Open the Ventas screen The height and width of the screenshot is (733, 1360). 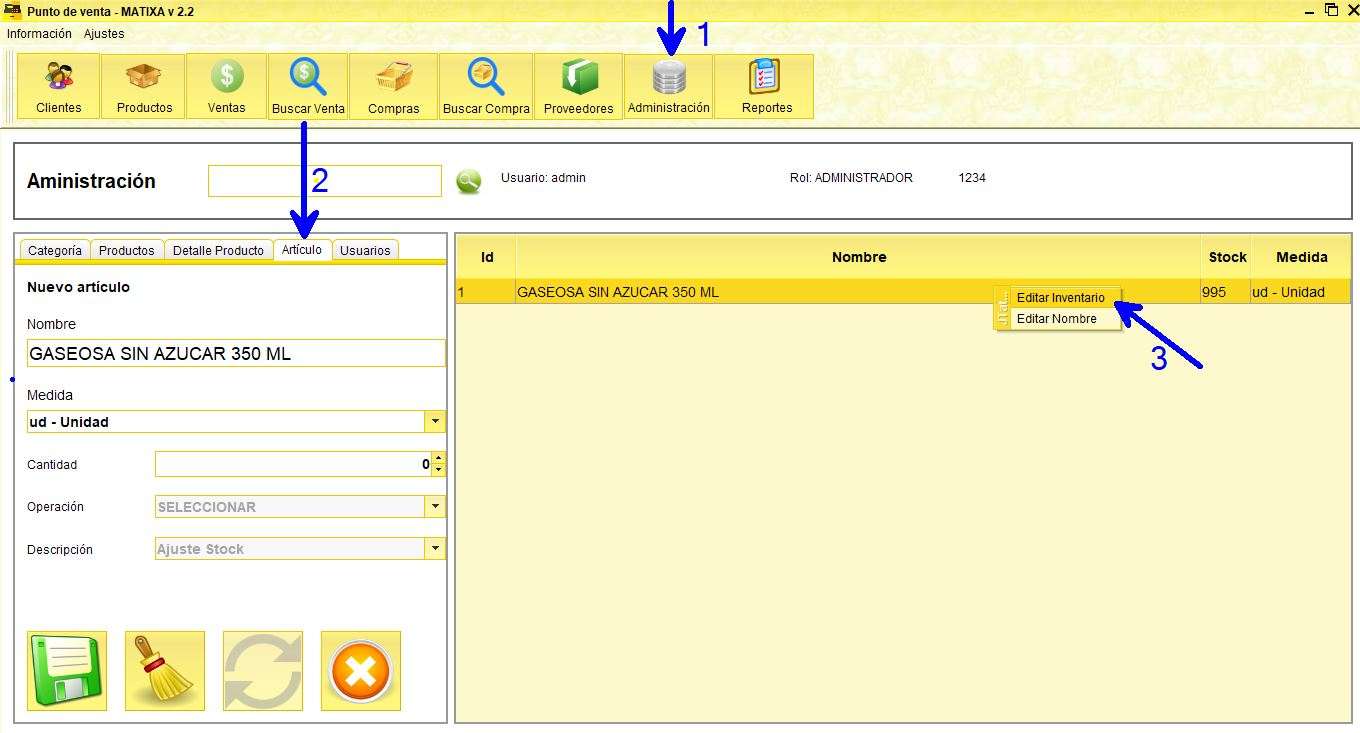[225, 85]
